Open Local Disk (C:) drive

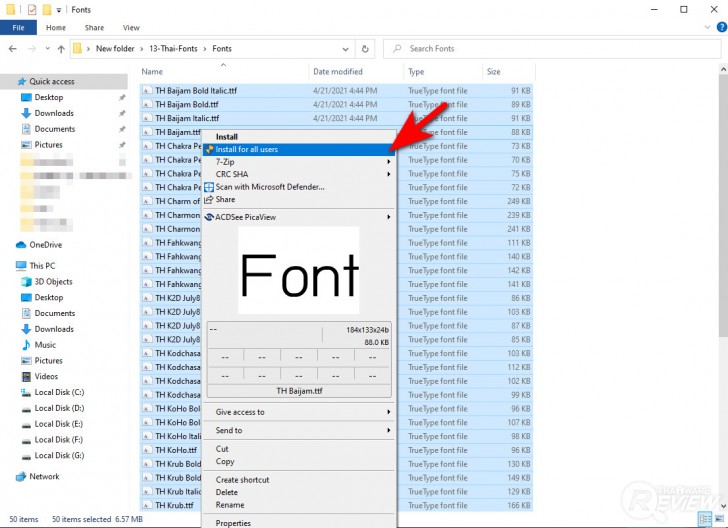(59, 392)
